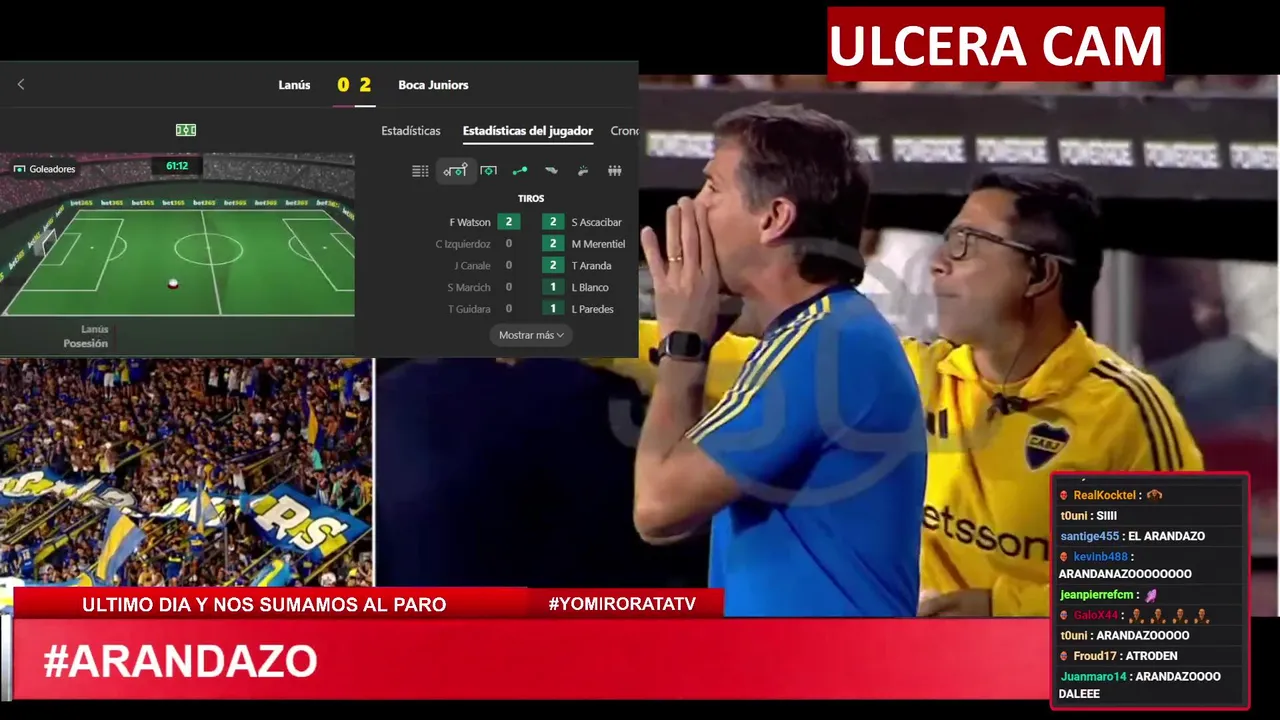Switch to the partially visible Crono tab
Viewport: 1280px width, 720px height.
click(x=624, y=131)
